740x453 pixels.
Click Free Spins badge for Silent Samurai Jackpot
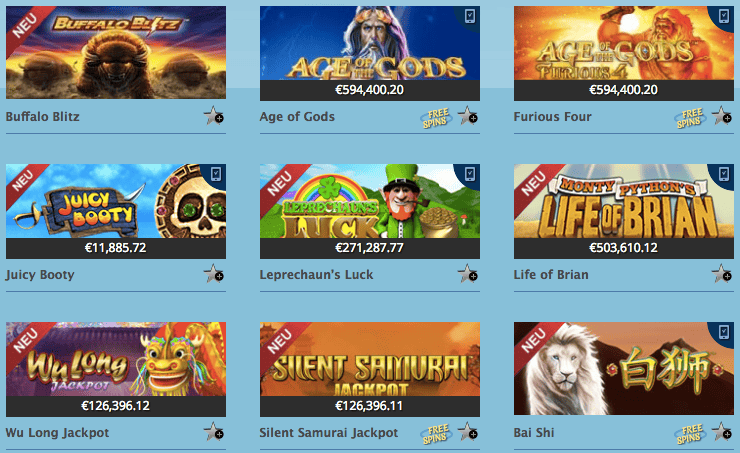pos(436,434)
